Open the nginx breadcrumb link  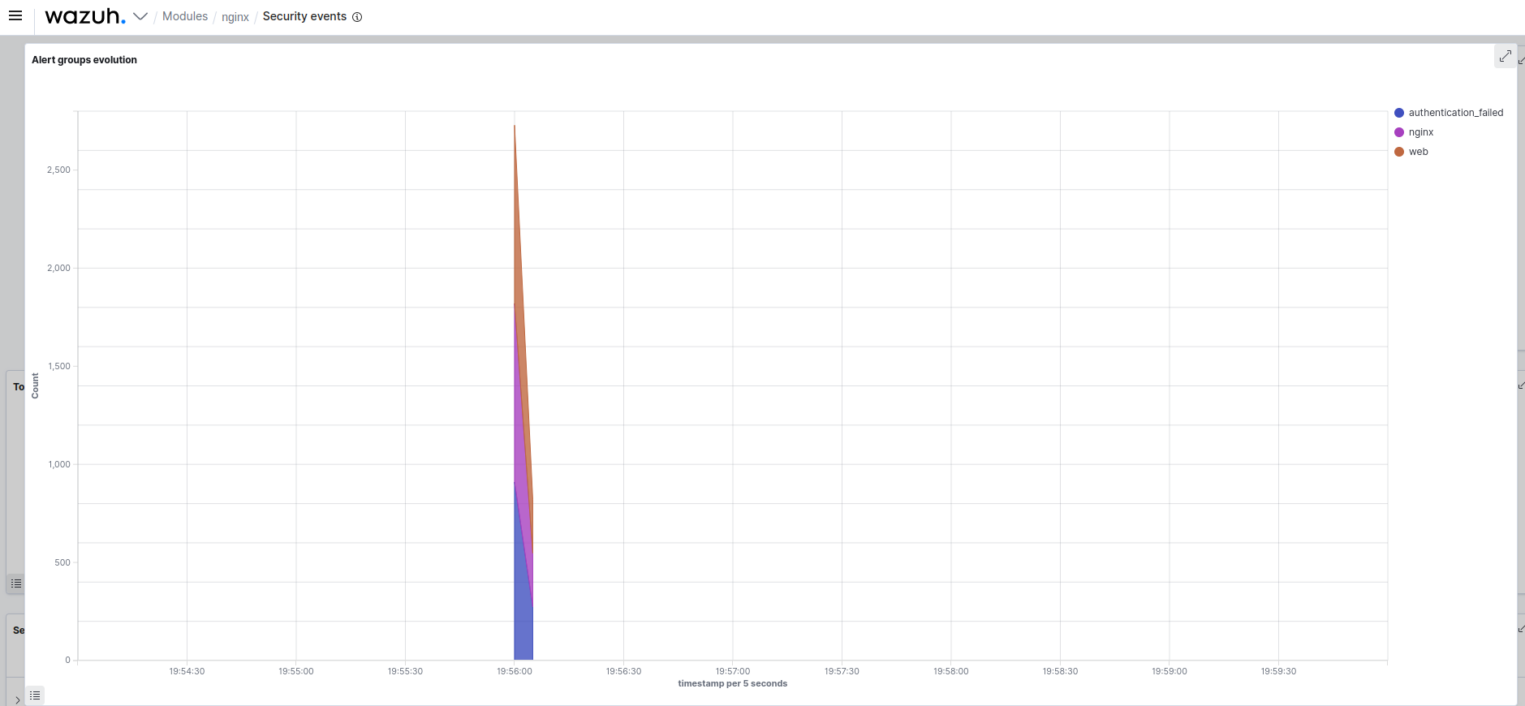click(235, 17)
